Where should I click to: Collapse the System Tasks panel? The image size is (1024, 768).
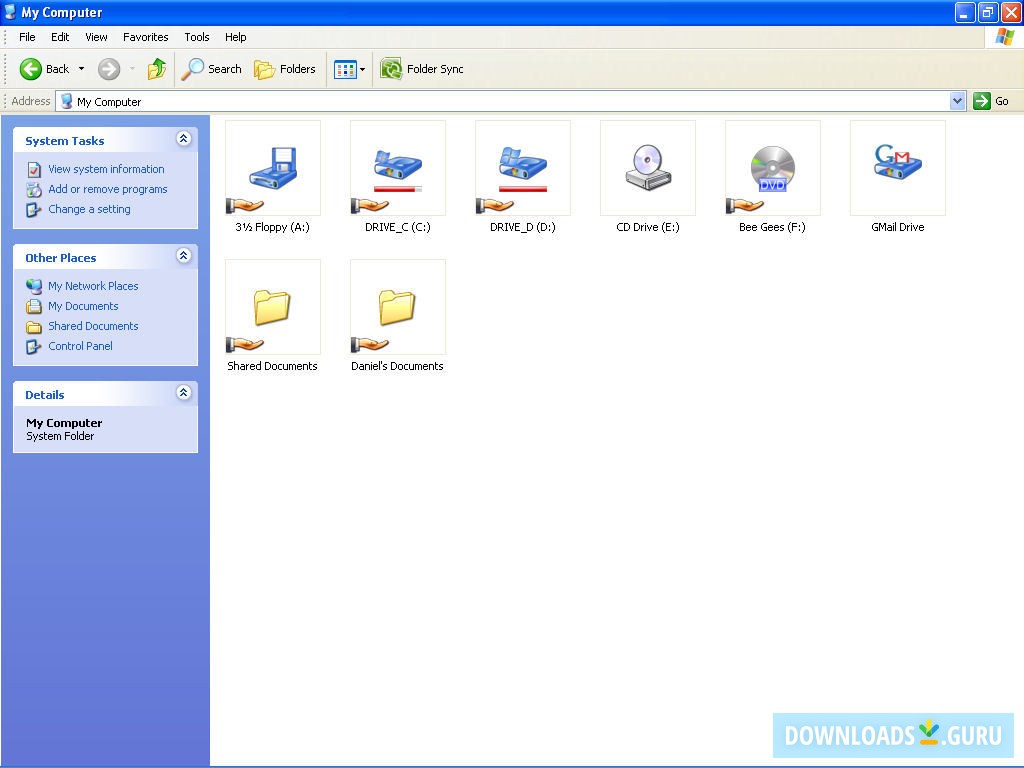coord(183,139)
